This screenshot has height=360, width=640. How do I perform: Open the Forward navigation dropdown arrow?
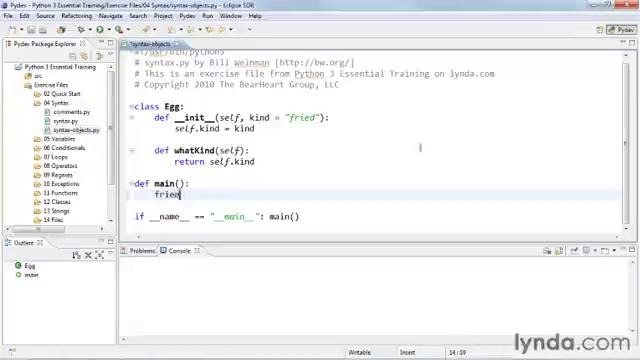coord(231,30)
